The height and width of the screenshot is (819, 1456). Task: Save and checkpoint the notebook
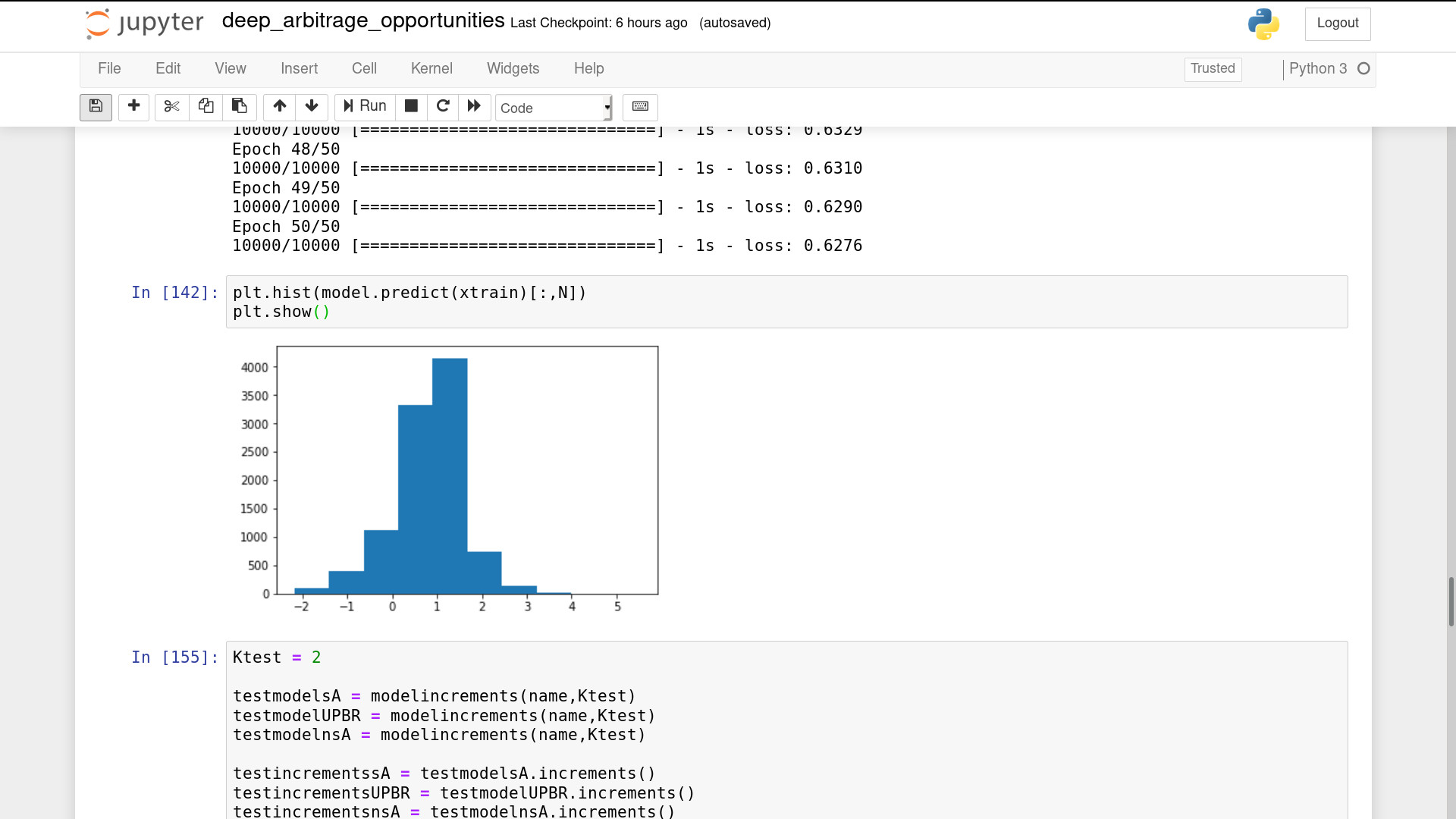96,107
